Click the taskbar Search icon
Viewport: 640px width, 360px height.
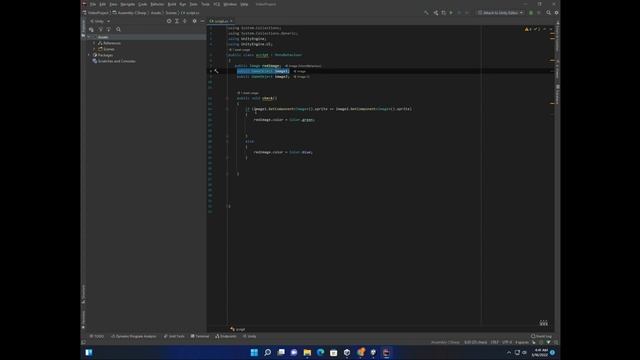(x=268, y=352)
